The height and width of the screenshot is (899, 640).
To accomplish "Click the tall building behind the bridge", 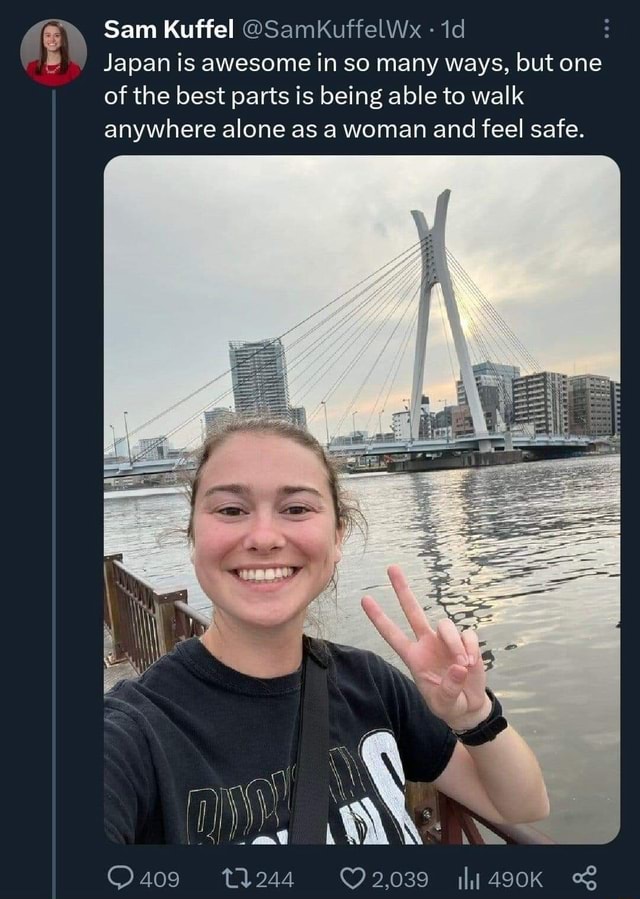I will coord(258,378).
